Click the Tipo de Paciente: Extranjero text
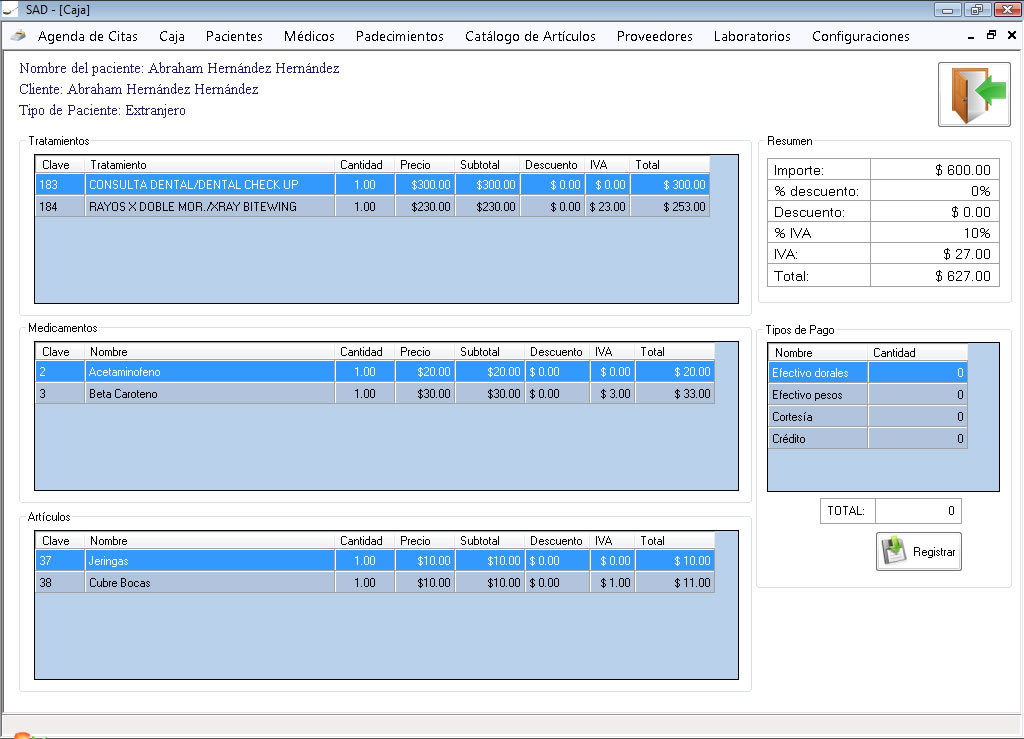 [103, 110]
